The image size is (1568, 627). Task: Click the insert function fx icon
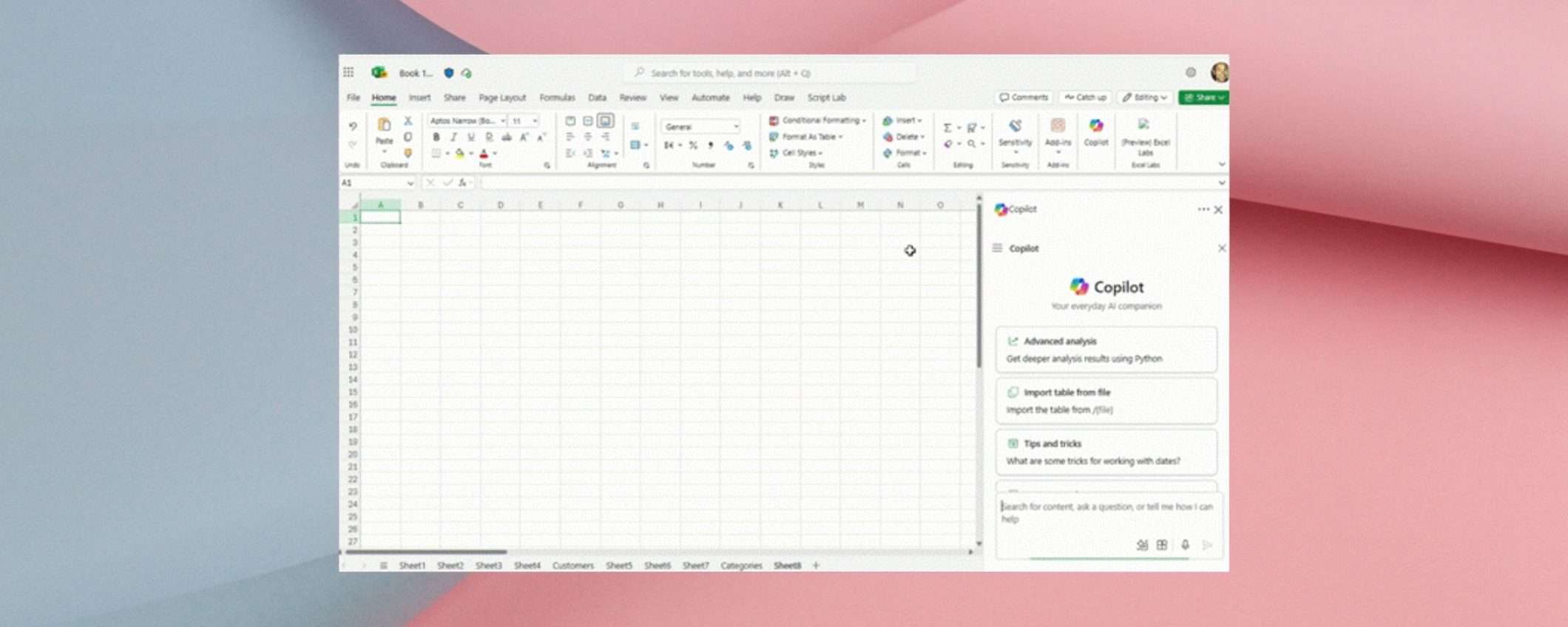(462, 183)
